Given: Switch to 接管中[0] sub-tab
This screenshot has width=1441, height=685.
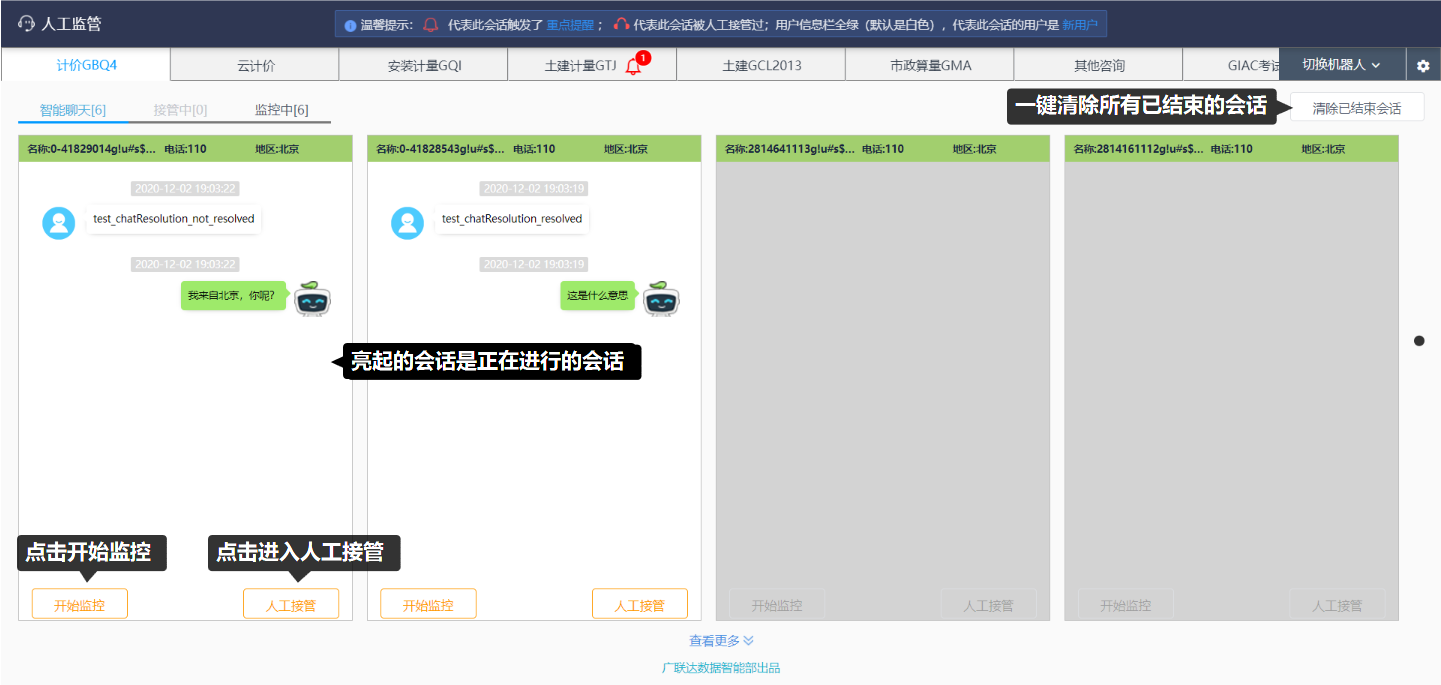Looking at the screenshot, I should (x=180, y=110).
